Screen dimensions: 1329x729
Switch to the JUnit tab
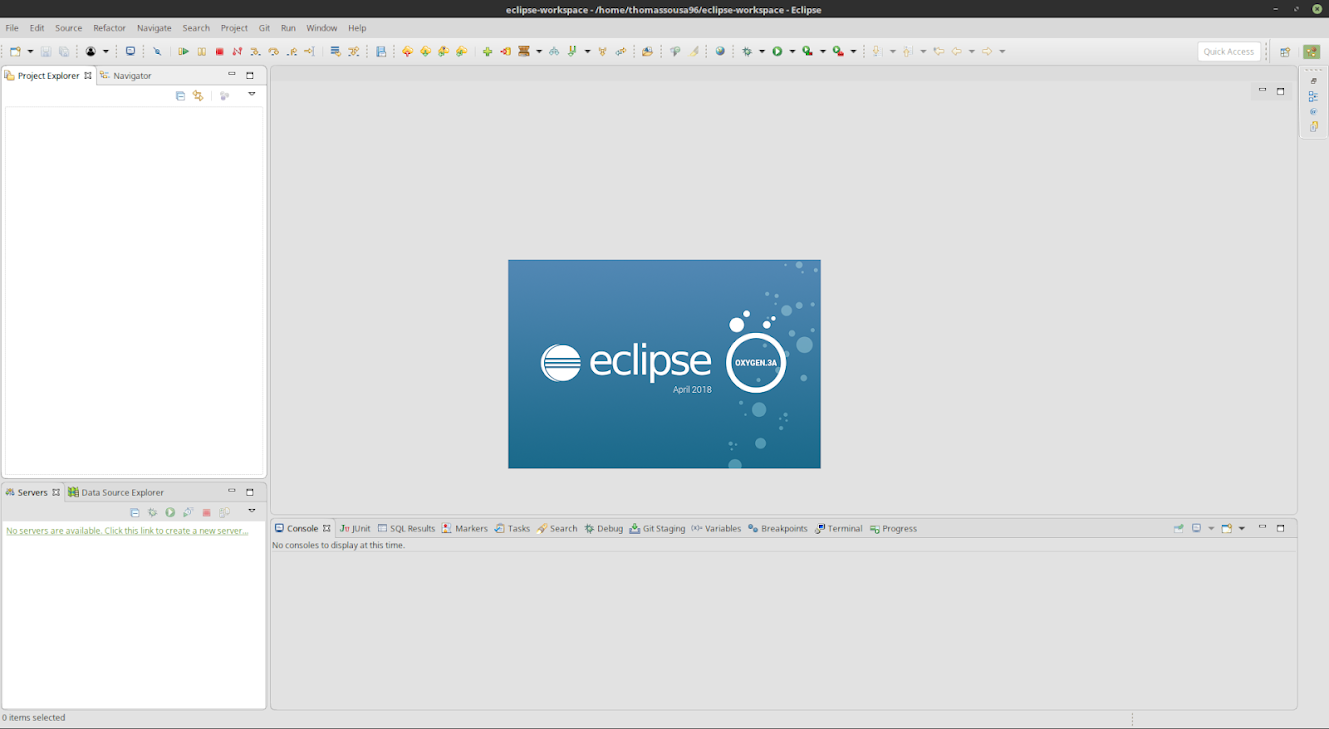pos(355,528)
